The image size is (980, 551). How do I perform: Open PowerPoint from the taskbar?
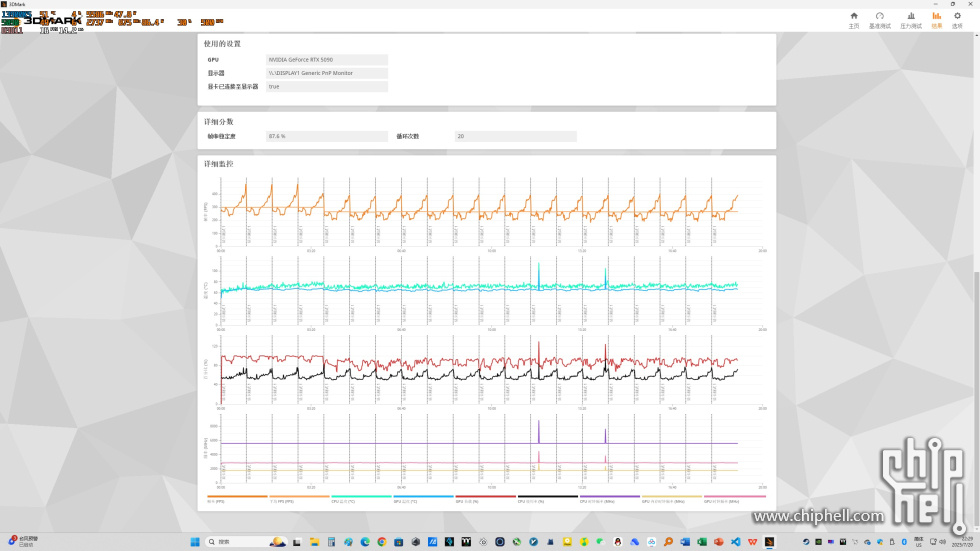click(719, 542)
